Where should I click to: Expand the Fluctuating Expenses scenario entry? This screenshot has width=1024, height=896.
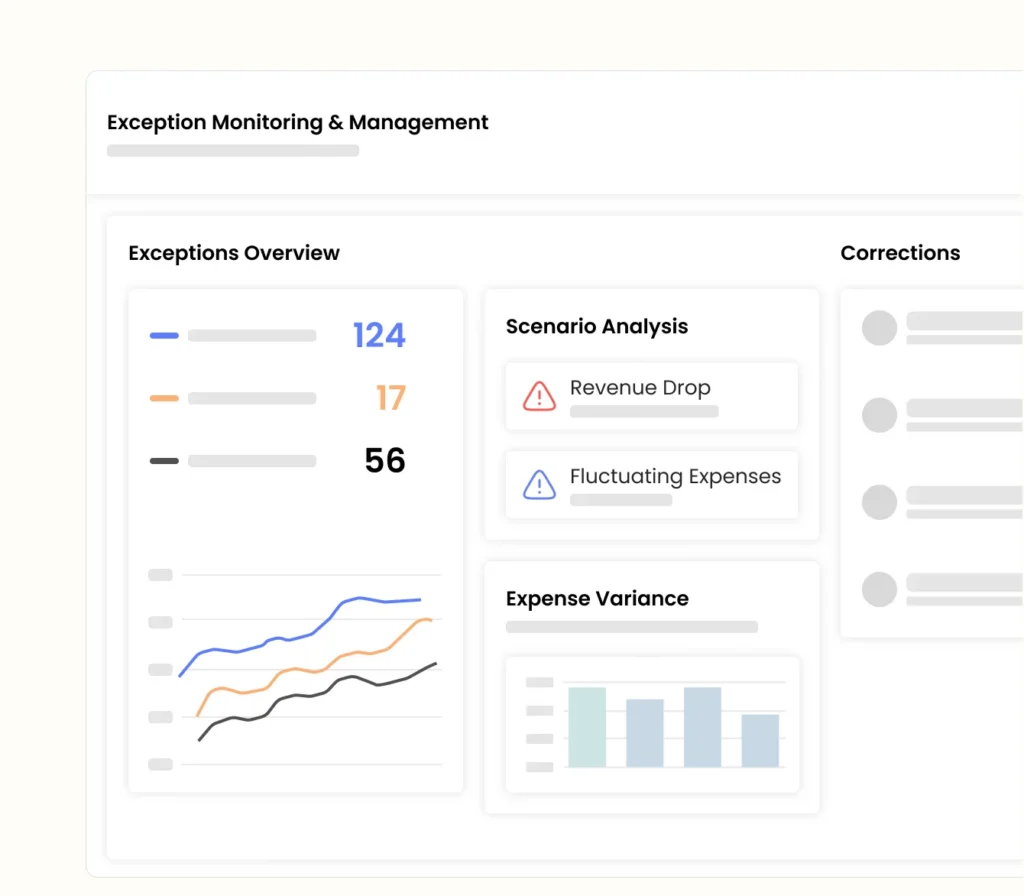point(651,485)
